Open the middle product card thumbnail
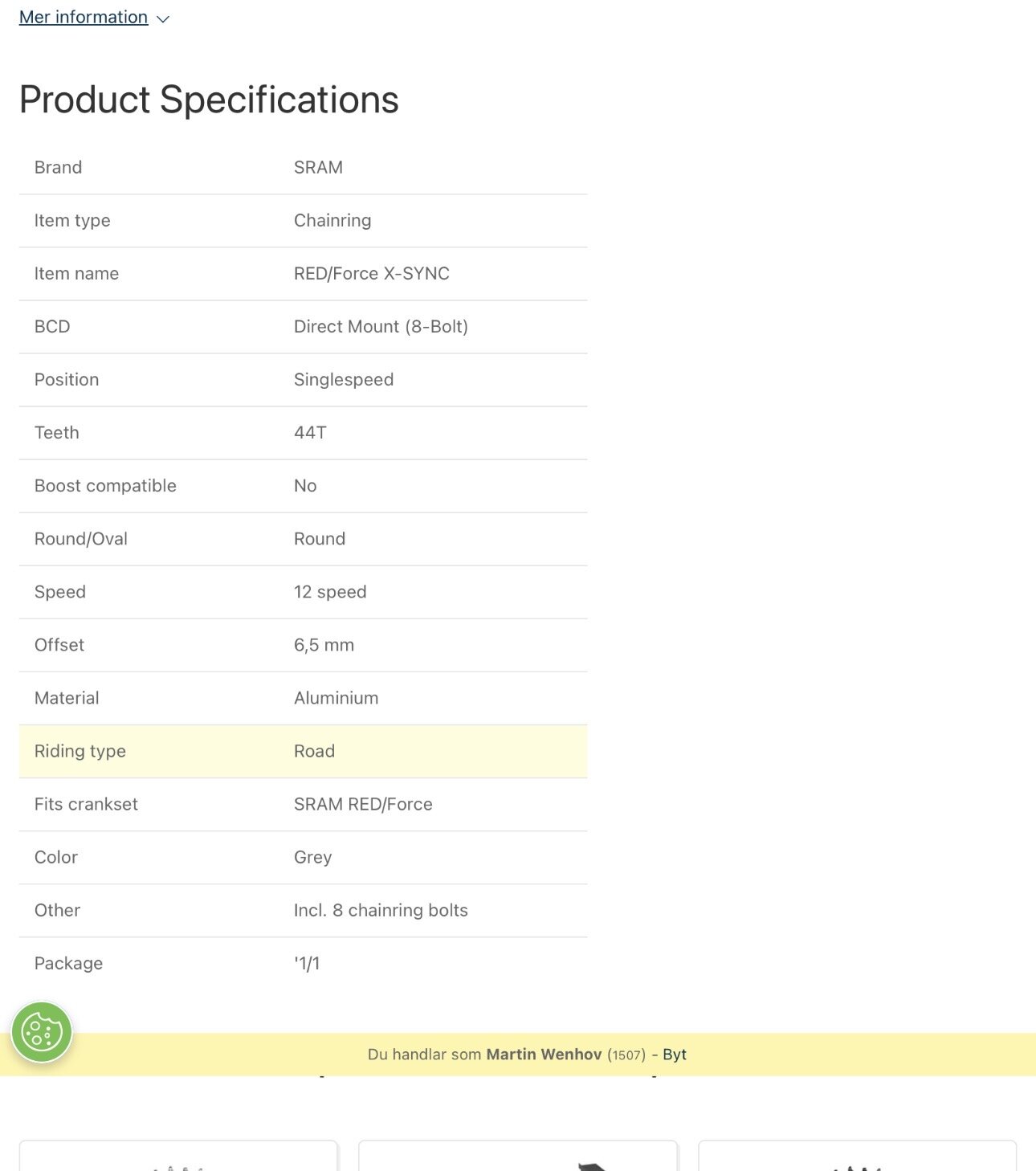This screenshot has height=1171, width=1036. (x=518, y=1157)
